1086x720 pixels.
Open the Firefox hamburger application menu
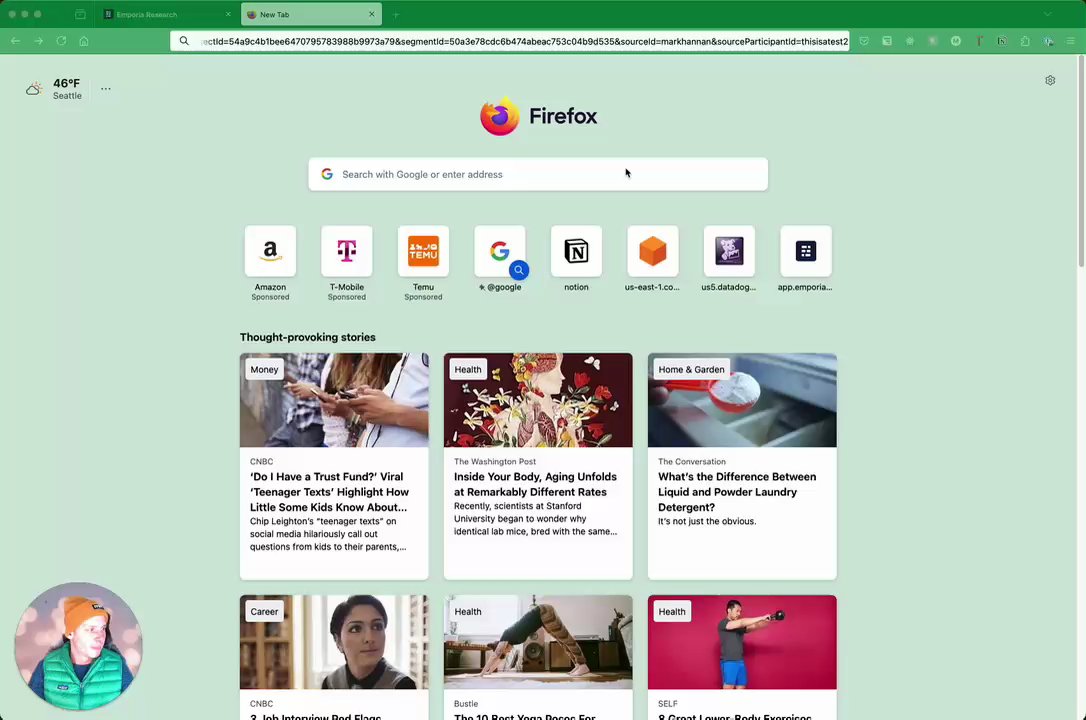pyautogui.click(x=1071, y=41)
